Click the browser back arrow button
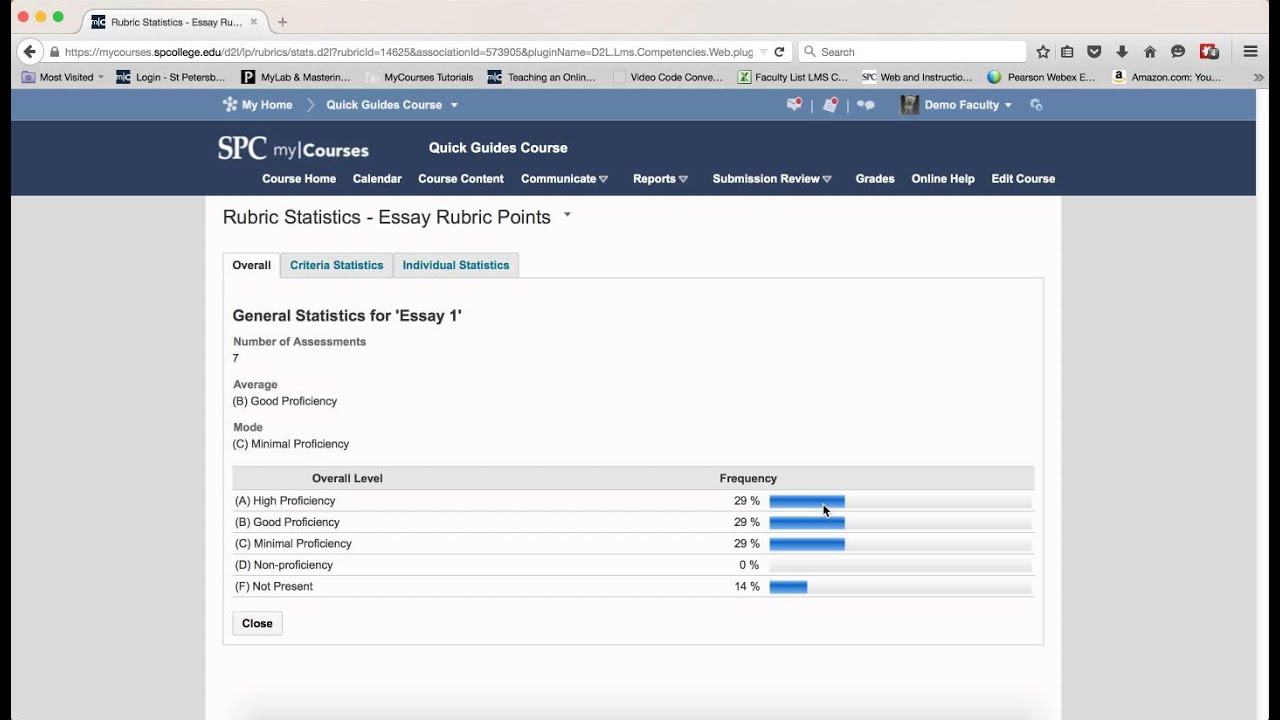1280x720 pixels. click(x=30, y=52)
